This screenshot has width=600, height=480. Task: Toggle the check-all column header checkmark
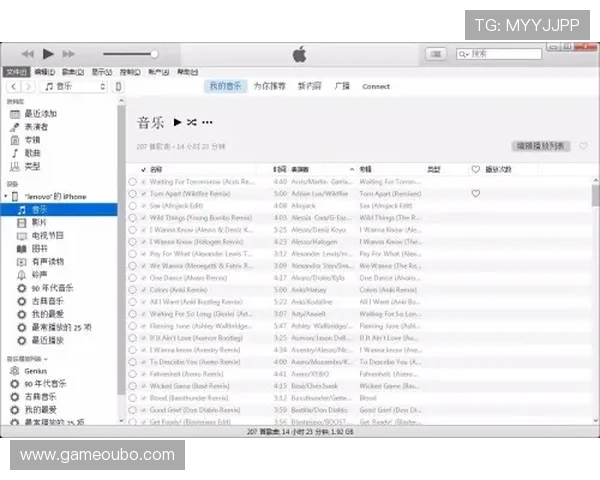pos(143,170)
